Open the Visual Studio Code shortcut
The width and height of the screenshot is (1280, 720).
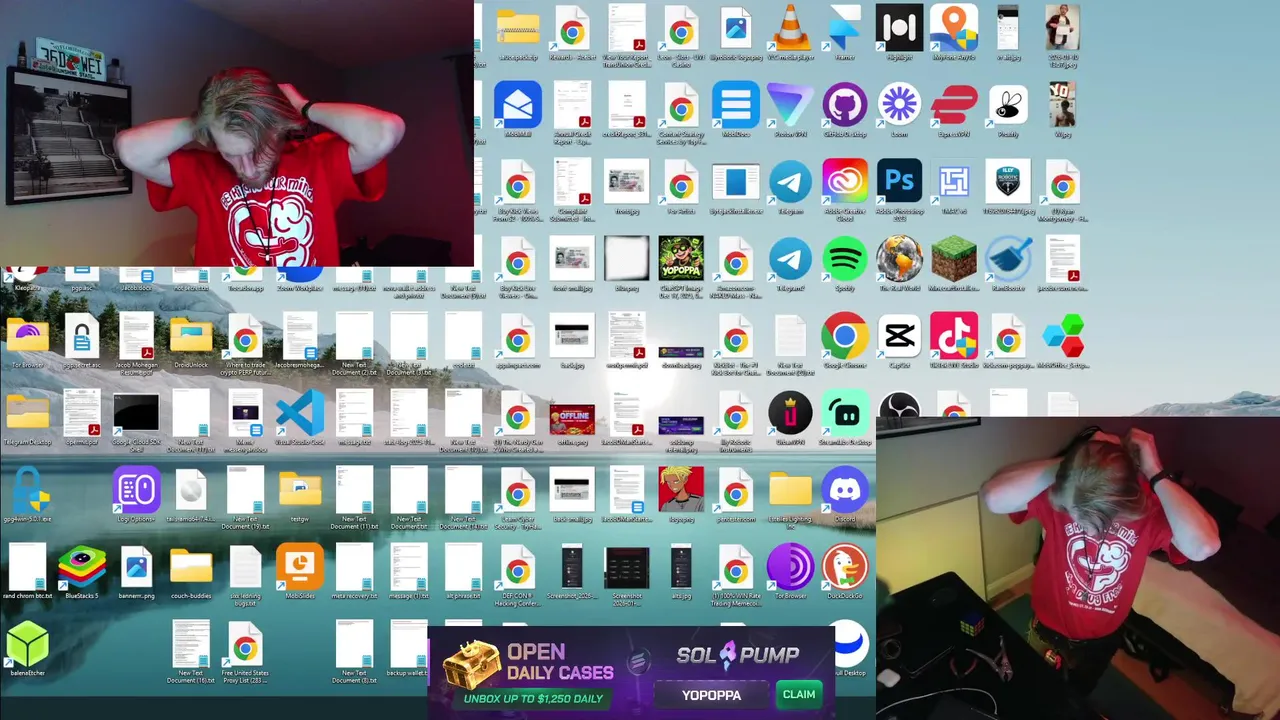300,414
